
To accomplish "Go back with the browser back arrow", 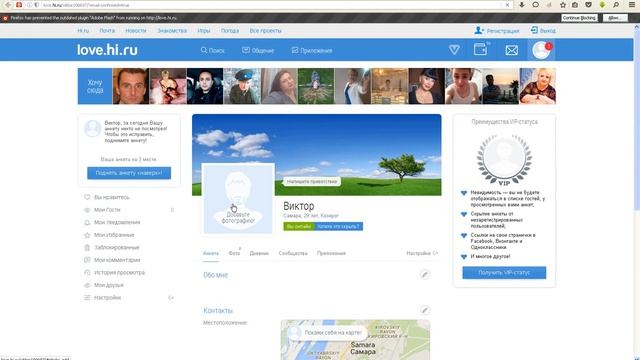I will (8, 5).
